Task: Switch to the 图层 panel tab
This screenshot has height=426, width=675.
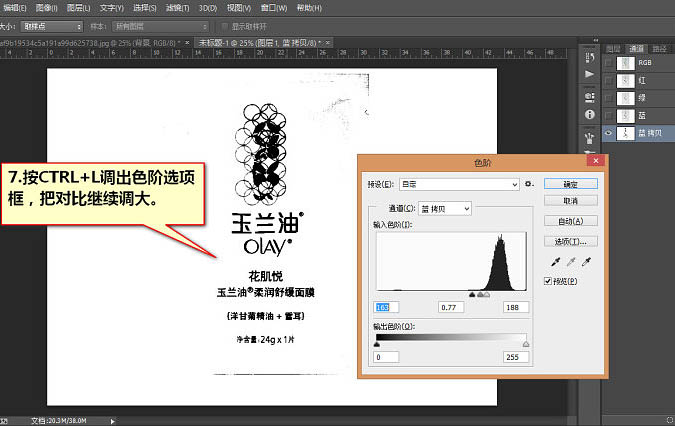Action: (613, 49)
